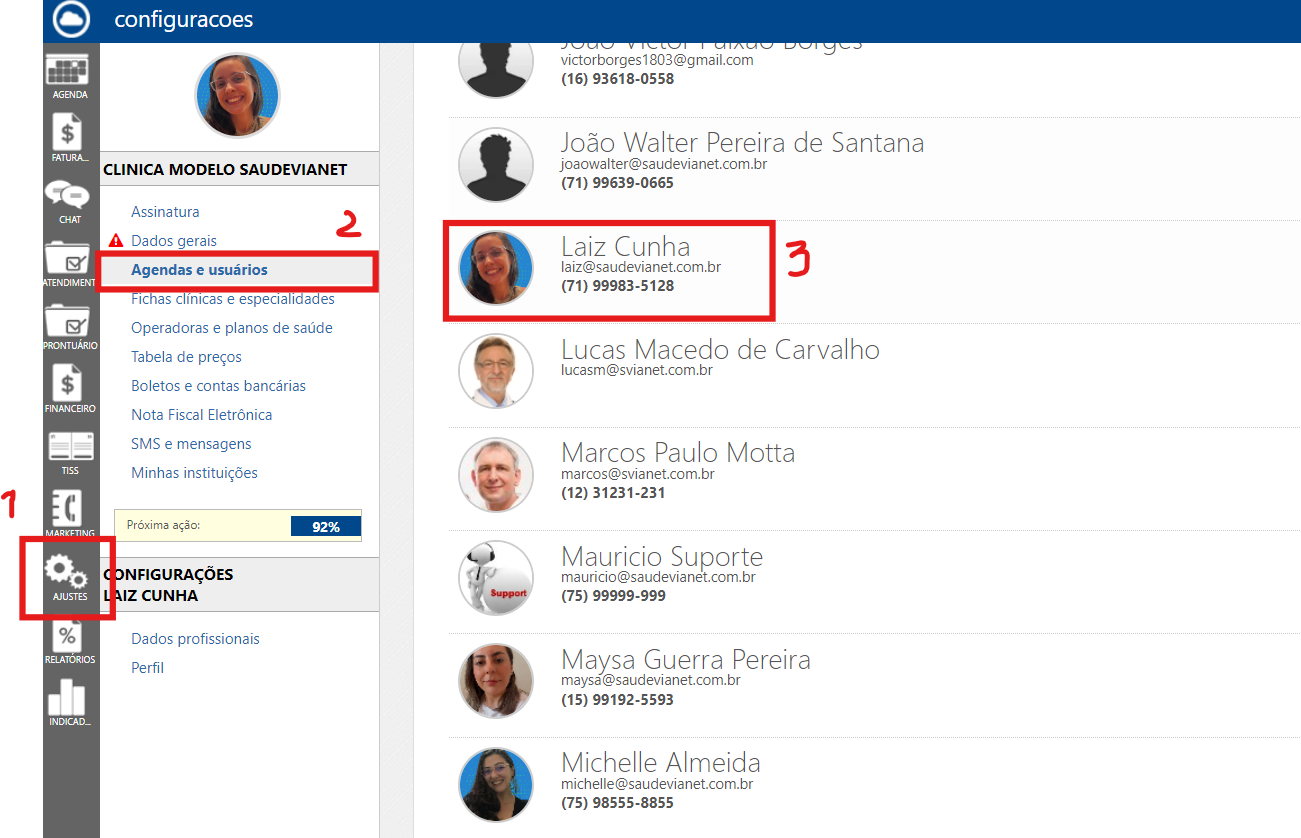Viewport: 1301px width, 838px height.
Task: Click the email joaowalter@saudevianet.com.br
Action: (x=664, y=164)
